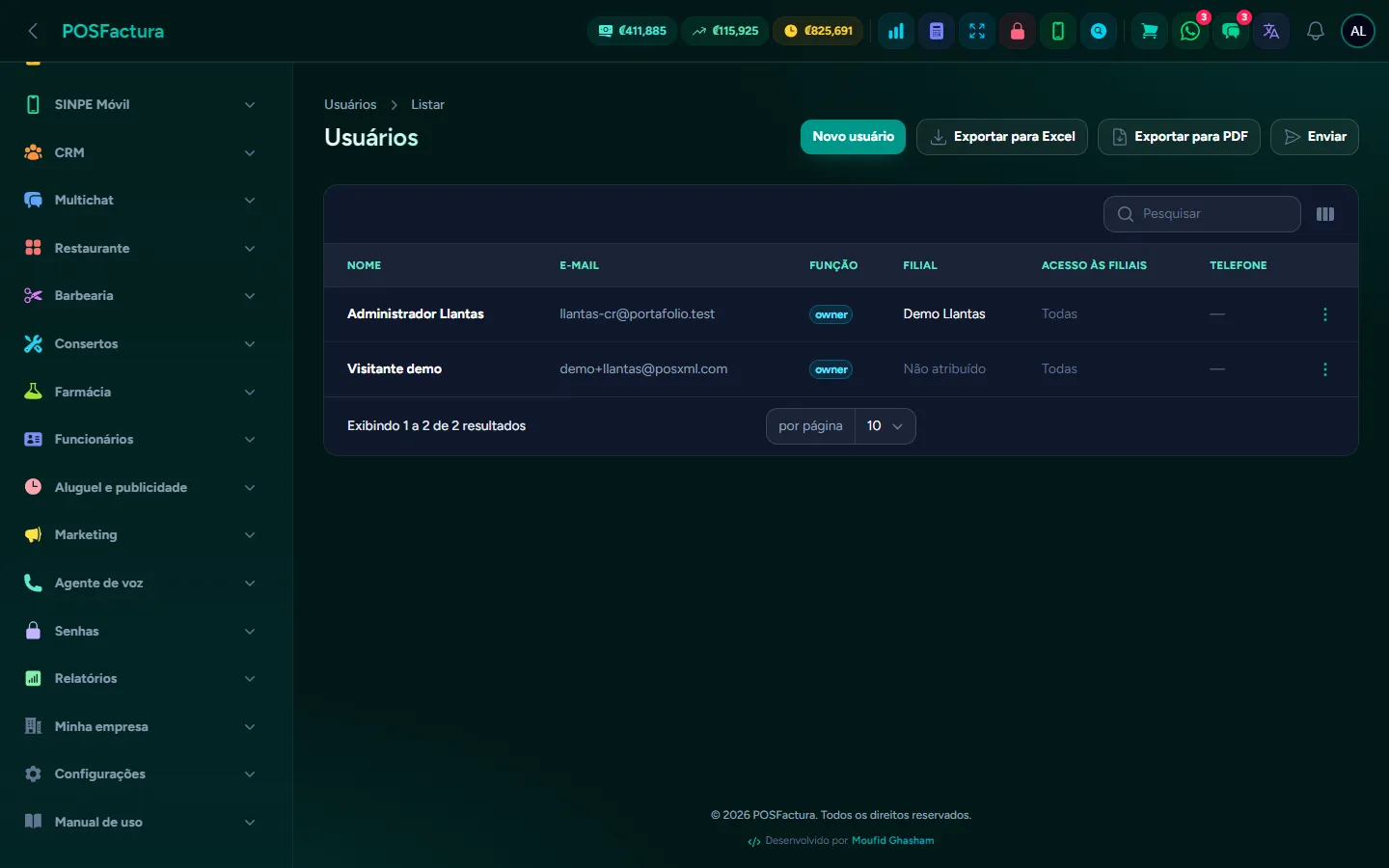1389x868 pixels.
Task: Click the round magnifier search icon in top bar
Action: pyautogui.click(x=1099, y=31)
